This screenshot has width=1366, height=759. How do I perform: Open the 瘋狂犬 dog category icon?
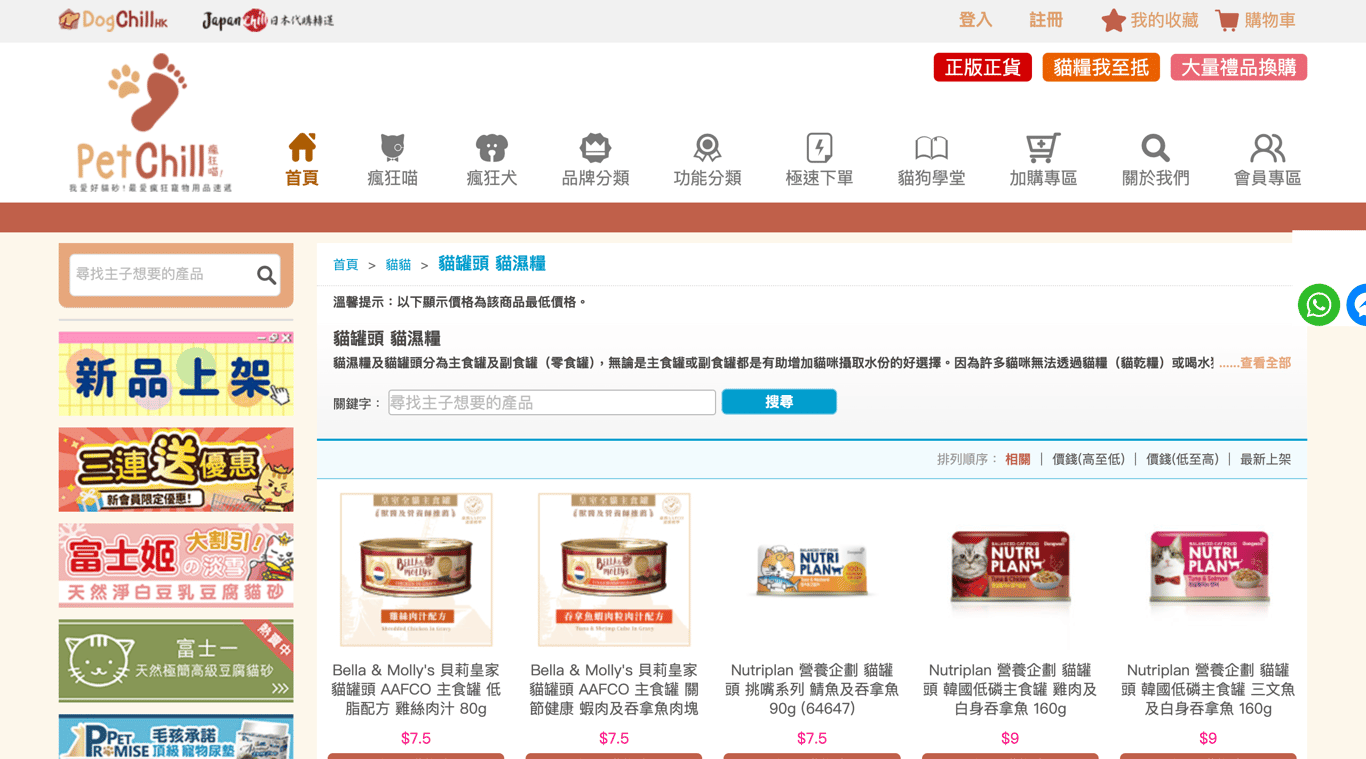(492, 148)
